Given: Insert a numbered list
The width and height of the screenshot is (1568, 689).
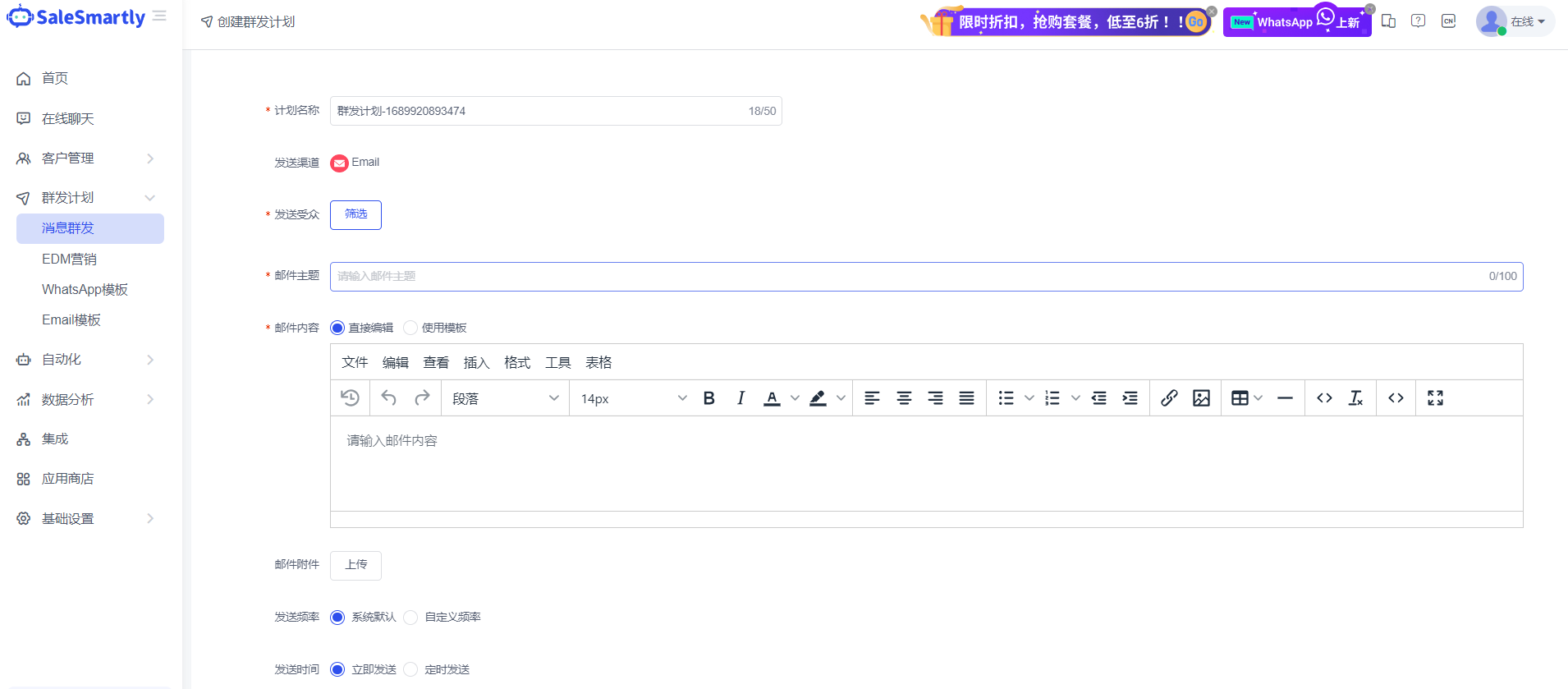Looking at the screenshot, I should [1052, 398].
